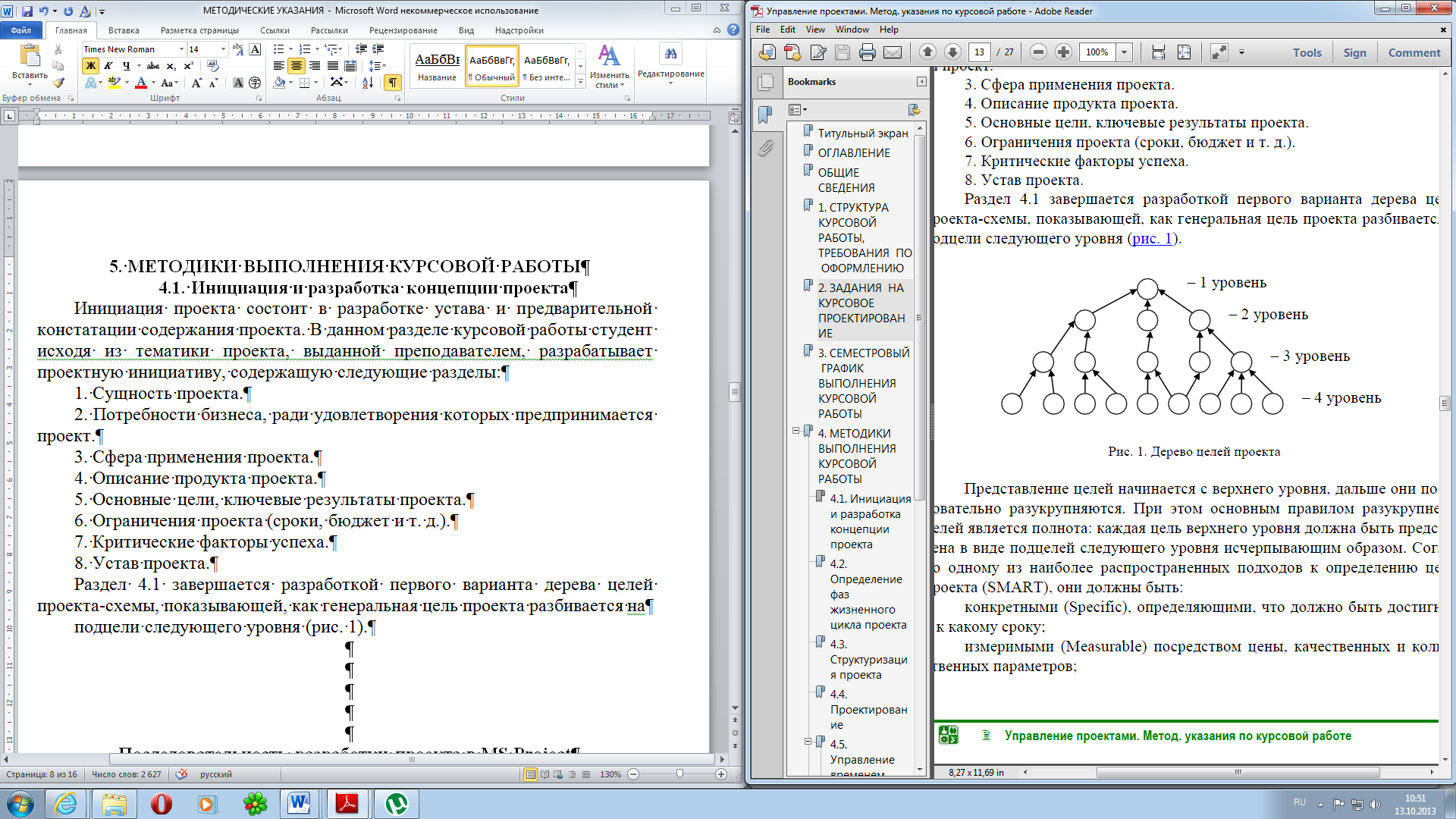Justify the paragraph text in Word
The width and height of the screenshot is (1456, 819).
point(333,66)
